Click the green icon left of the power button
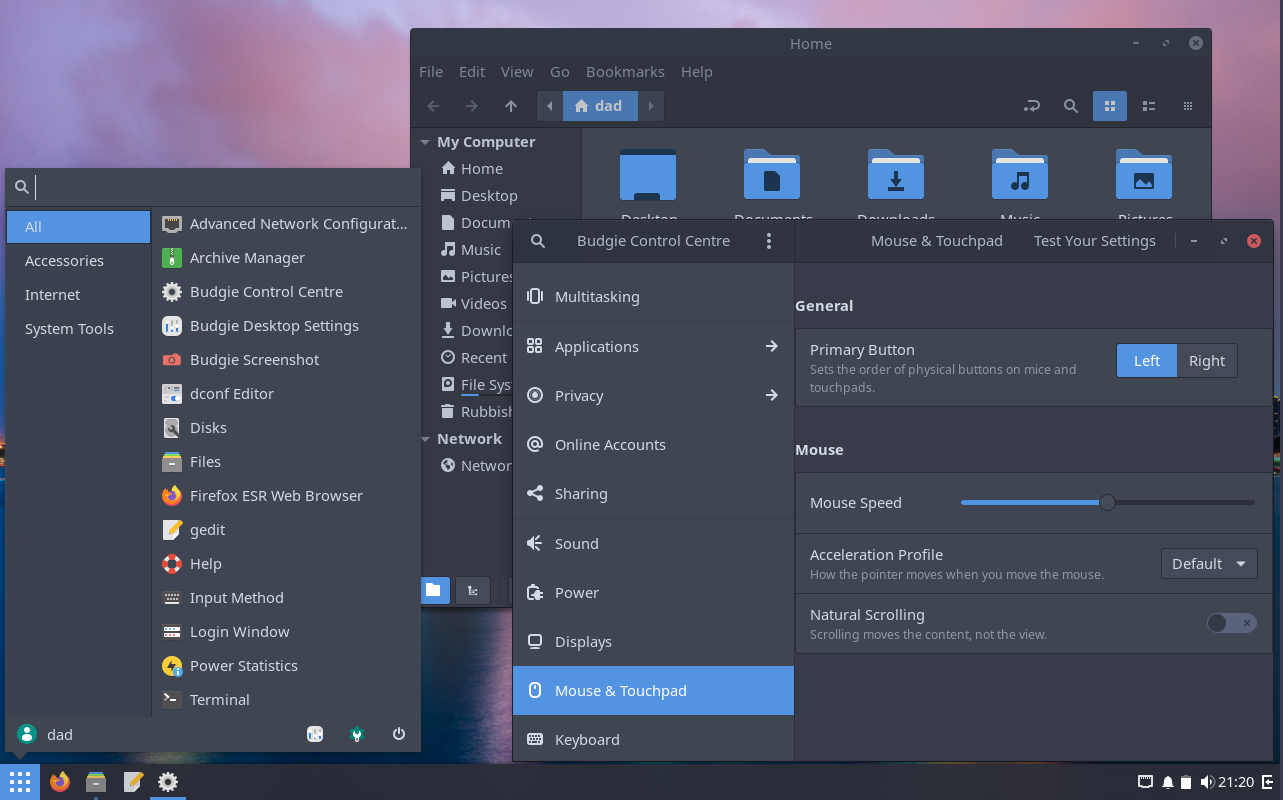The image size is (1283, 800). click(357, 734)
